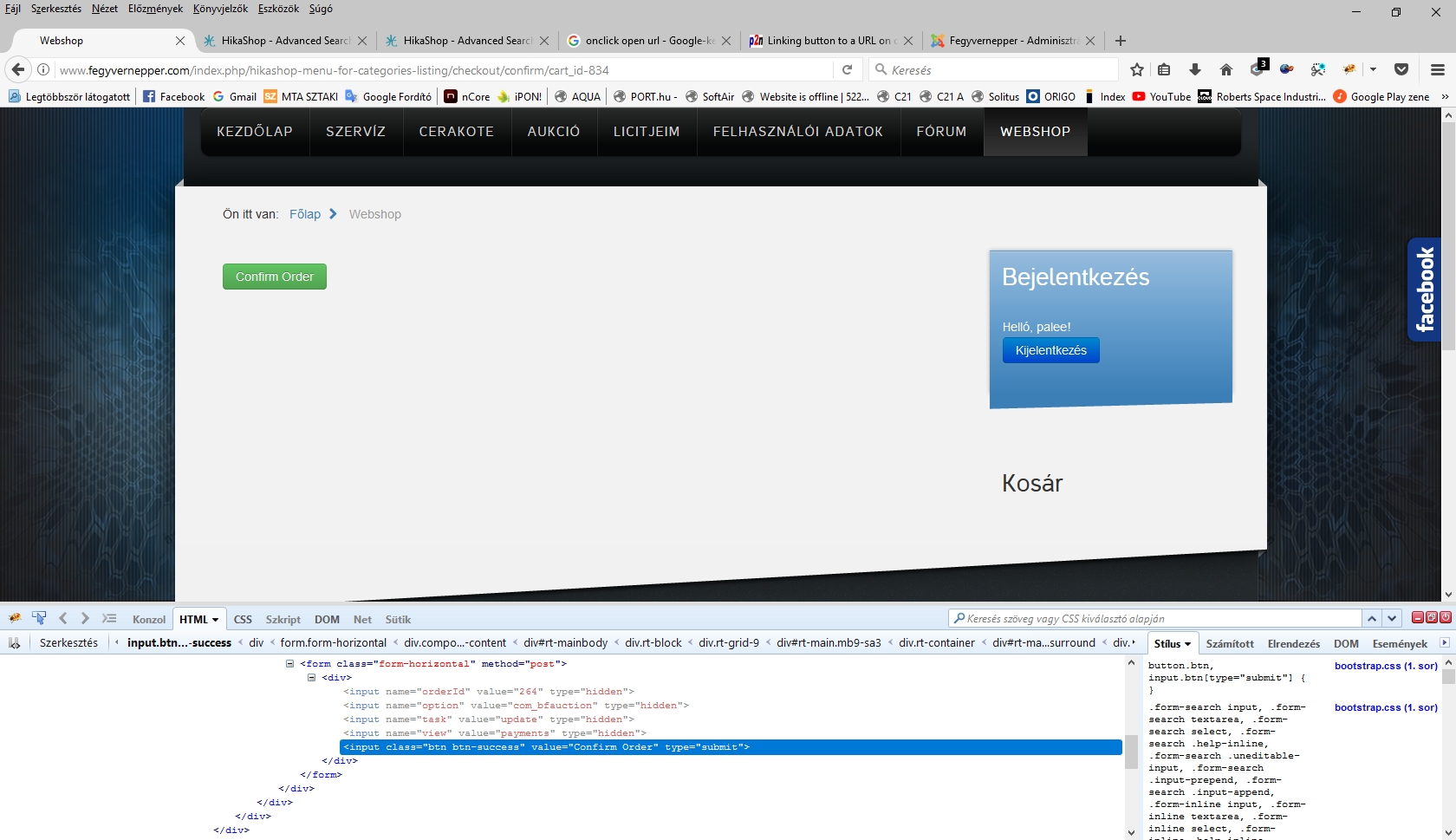Select the highlighted Confirm Order input HTML line
This screenshot has height=840, width=1456.
[731, 747]
